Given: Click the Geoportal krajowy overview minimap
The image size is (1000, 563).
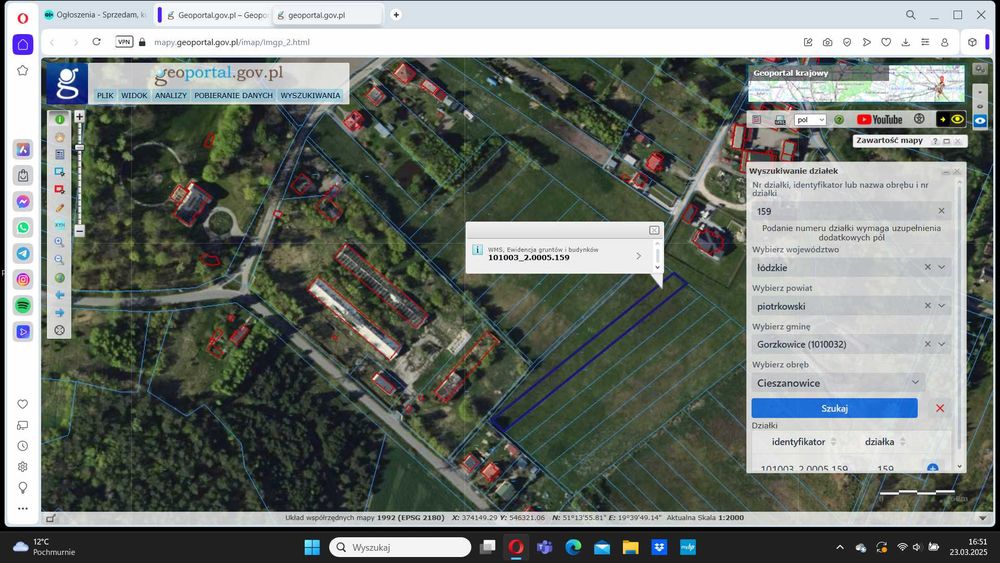Looking at the screenshot, I should click(857, 84).
